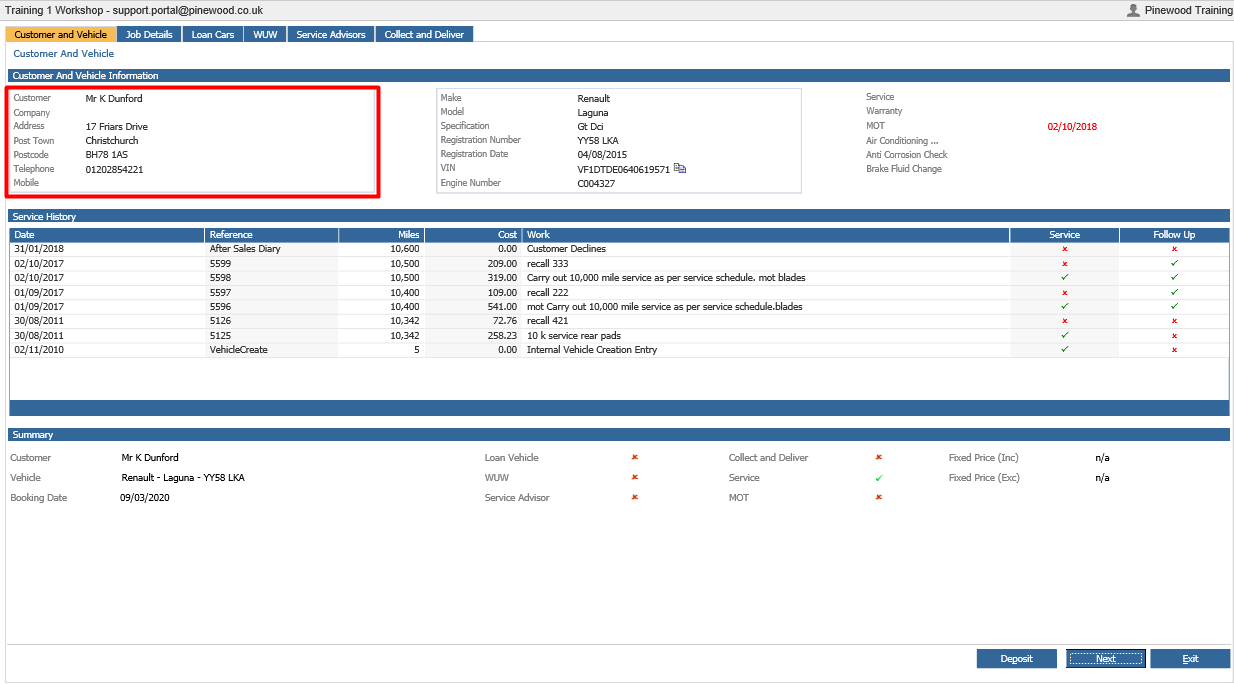Viewport: 1234px width, 684px height.
Task: Open the Loan Cars tab
Action: click(213, 34)
